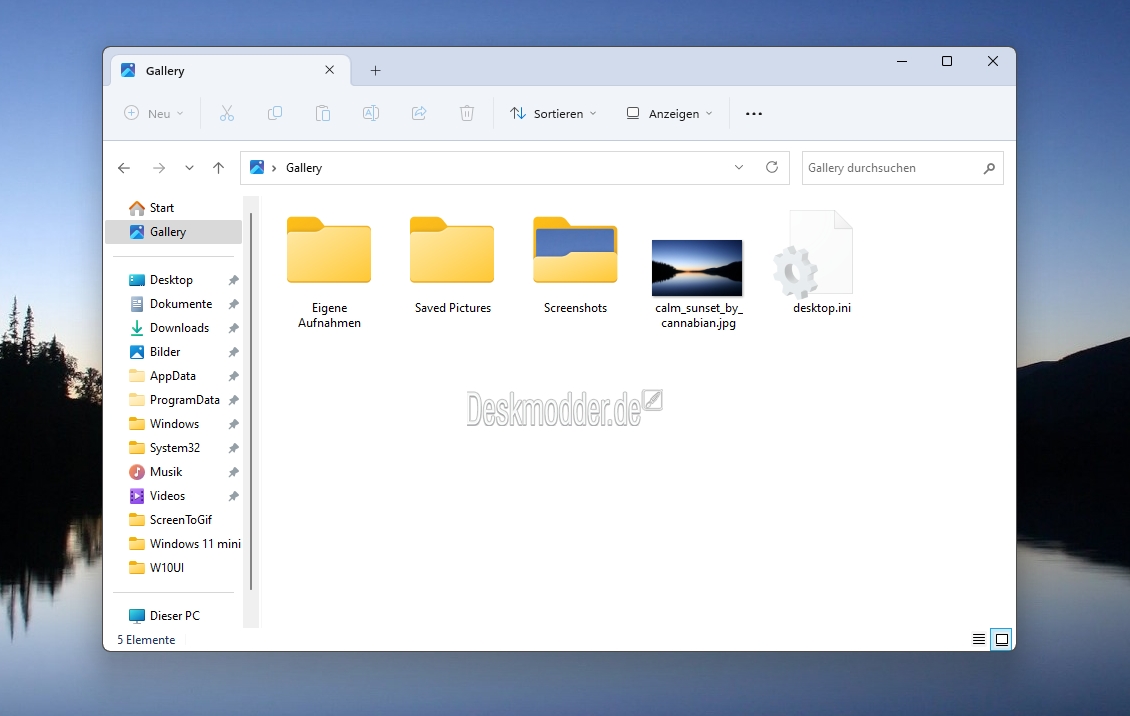
Task: Select the calm_sunset_by_cannabian.jpg thumbnail
Action: (x=697, y=268)
